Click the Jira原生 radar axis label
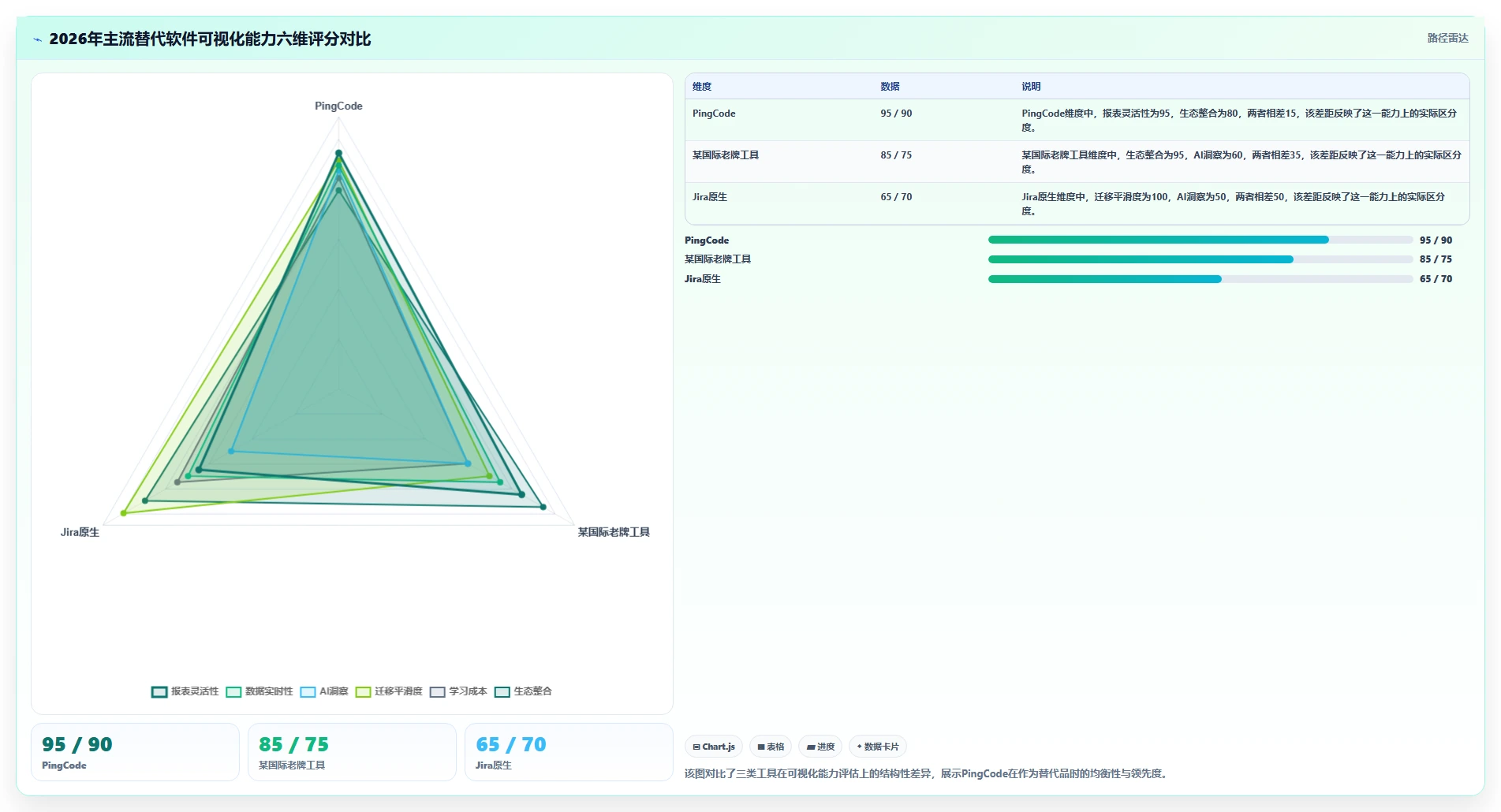The width and height of the screenshot is (1501, 812). tap(80, 532)
